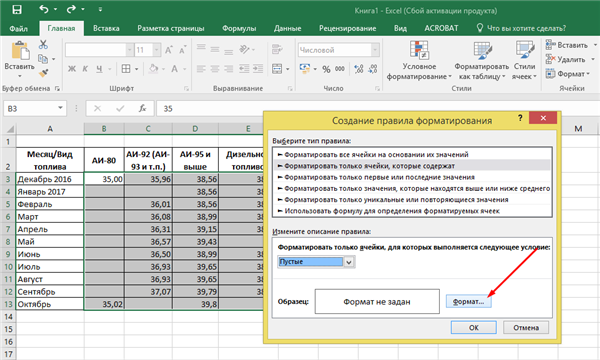Decrease indent
The image size is (600, 360).
244,69
